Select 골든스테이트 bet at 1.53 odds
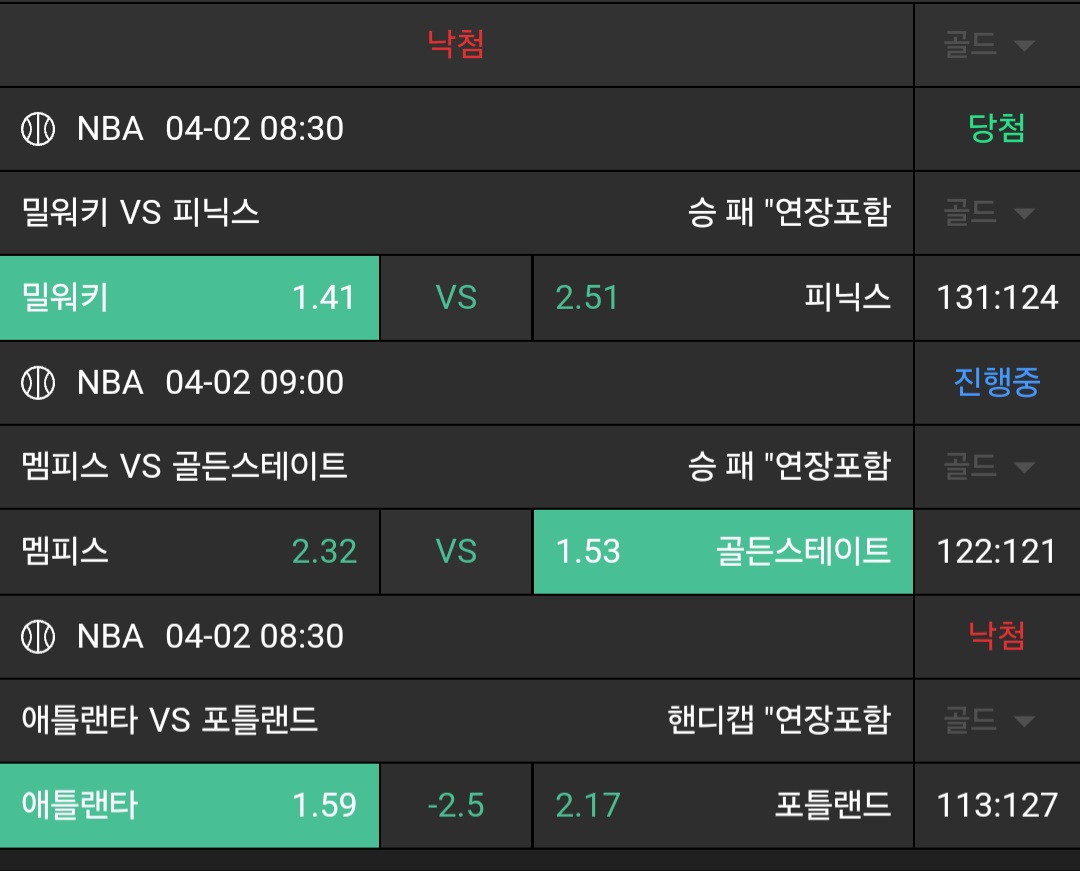 [x=722, y=552]
